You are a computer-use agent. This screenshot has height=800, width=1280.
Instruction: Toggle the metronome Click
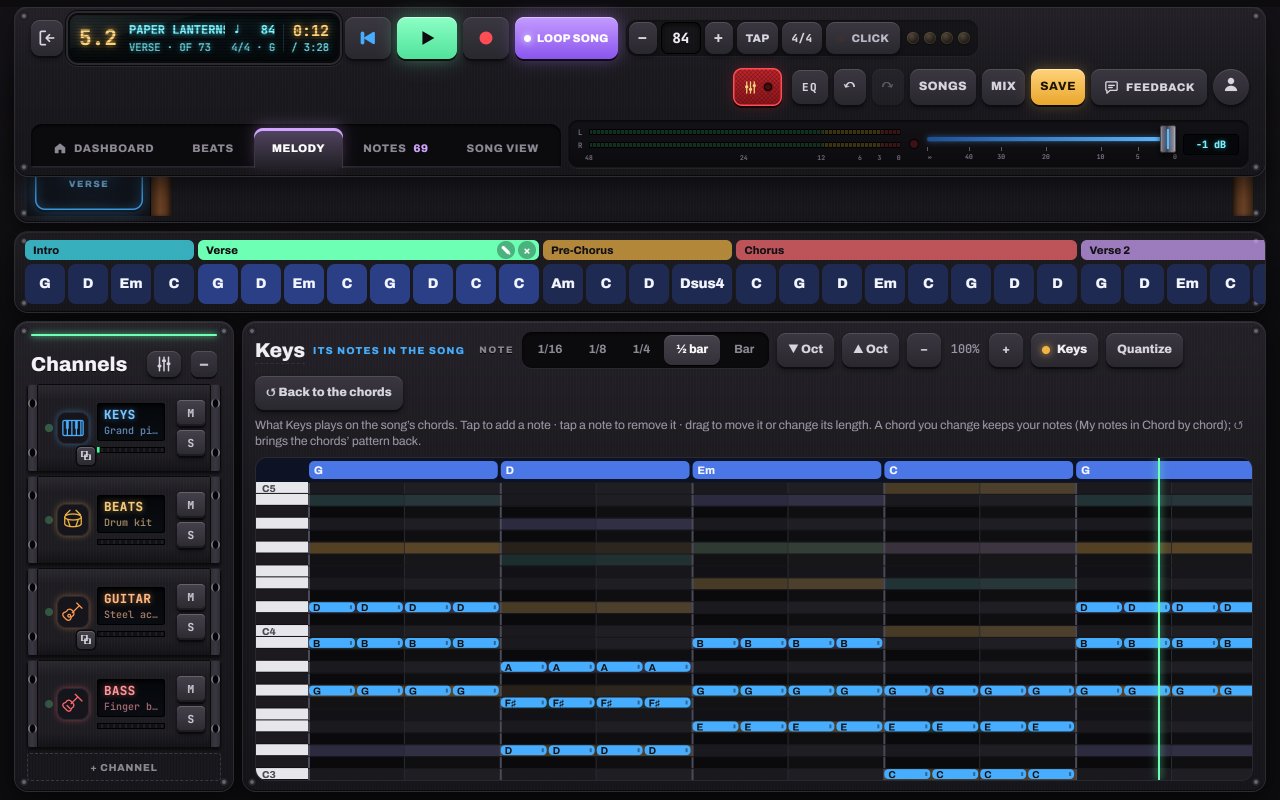point(862,38)
